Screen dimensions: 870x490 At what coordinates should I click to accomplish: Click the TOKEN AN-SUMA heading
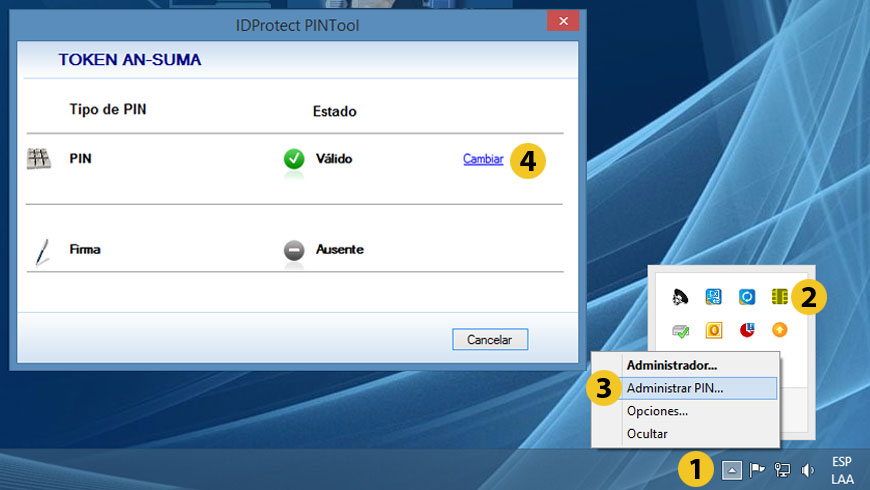click(x=130, y=60)
